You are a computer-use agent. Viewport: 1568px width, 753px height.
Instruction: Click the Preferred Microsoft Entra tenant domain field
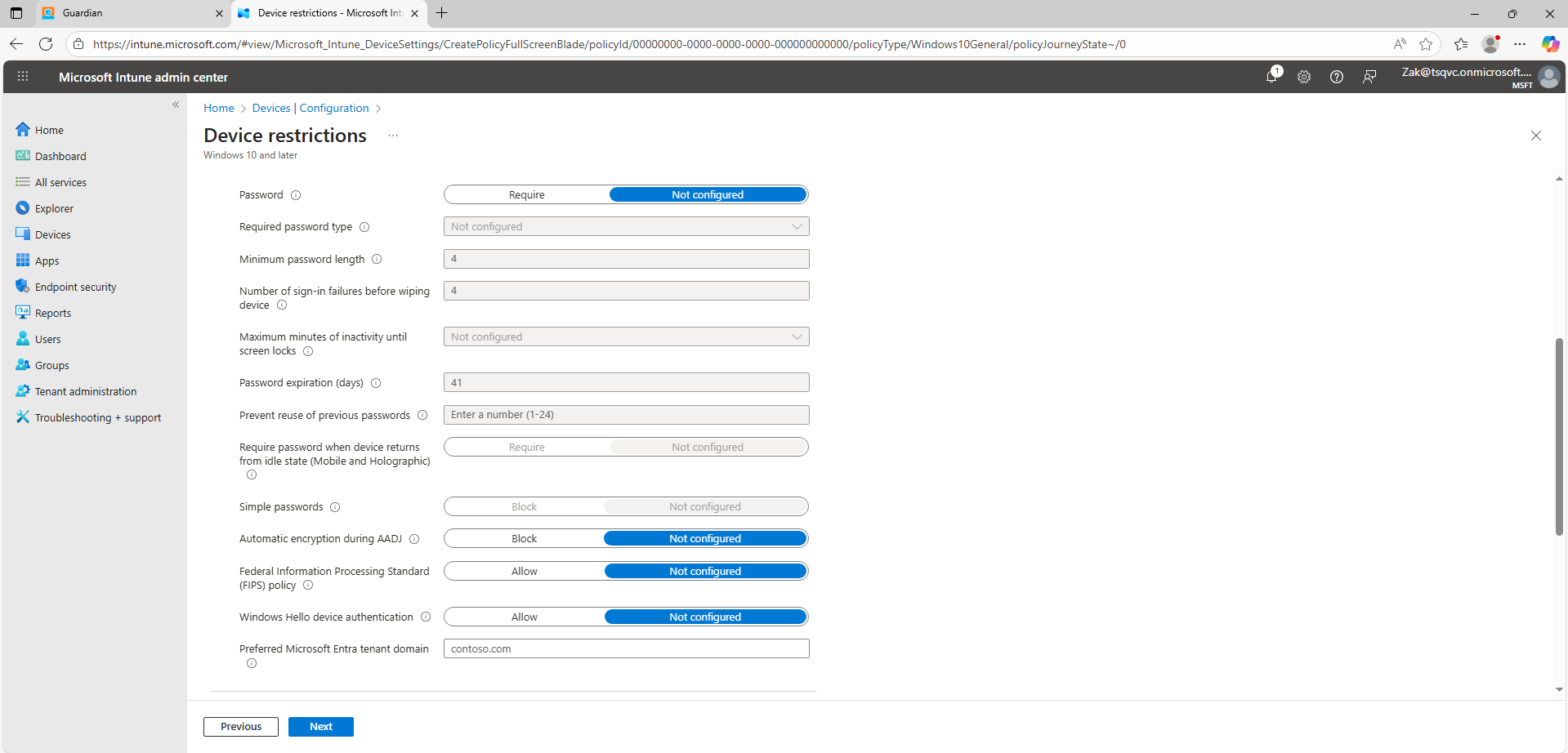pyautogui.click(x=626, y=649)
